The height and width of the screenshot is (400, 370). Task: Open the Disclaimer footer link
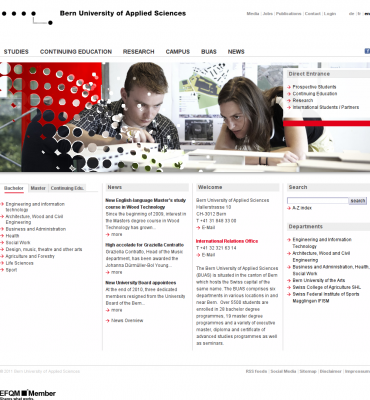coord(330,371)
